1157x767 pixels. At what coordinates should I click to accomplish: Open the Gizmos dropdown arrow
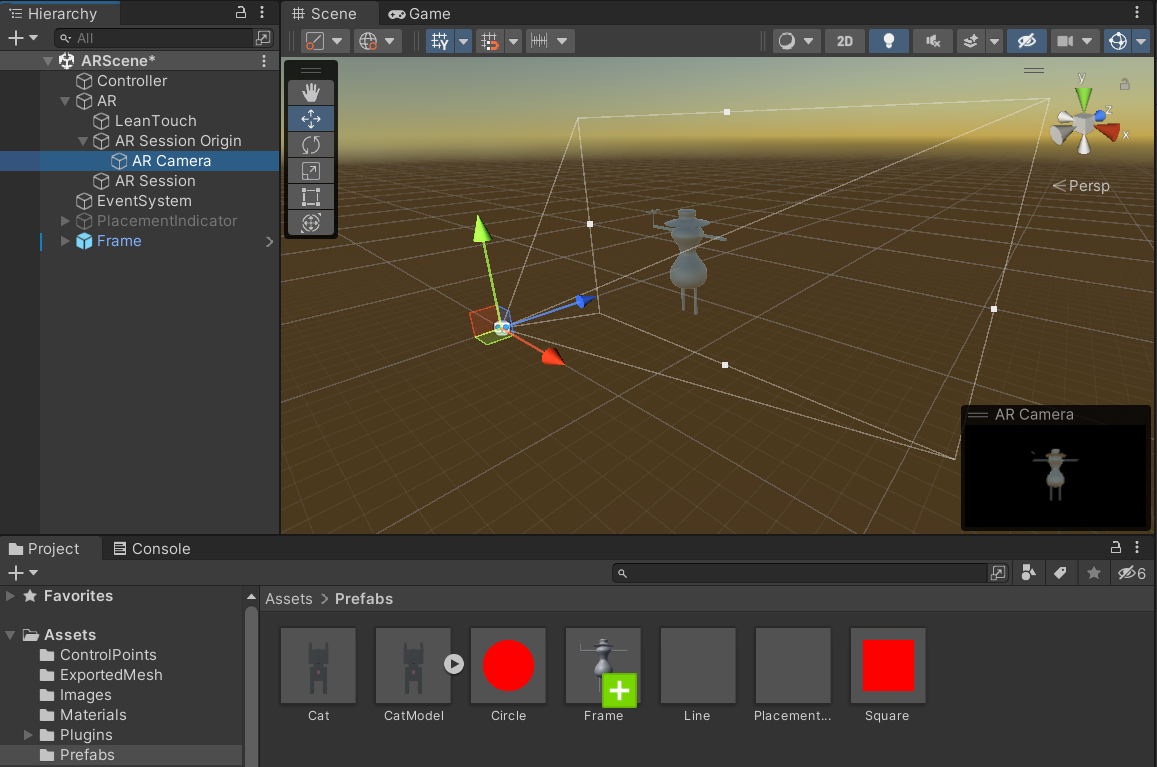click(1141, 41)
